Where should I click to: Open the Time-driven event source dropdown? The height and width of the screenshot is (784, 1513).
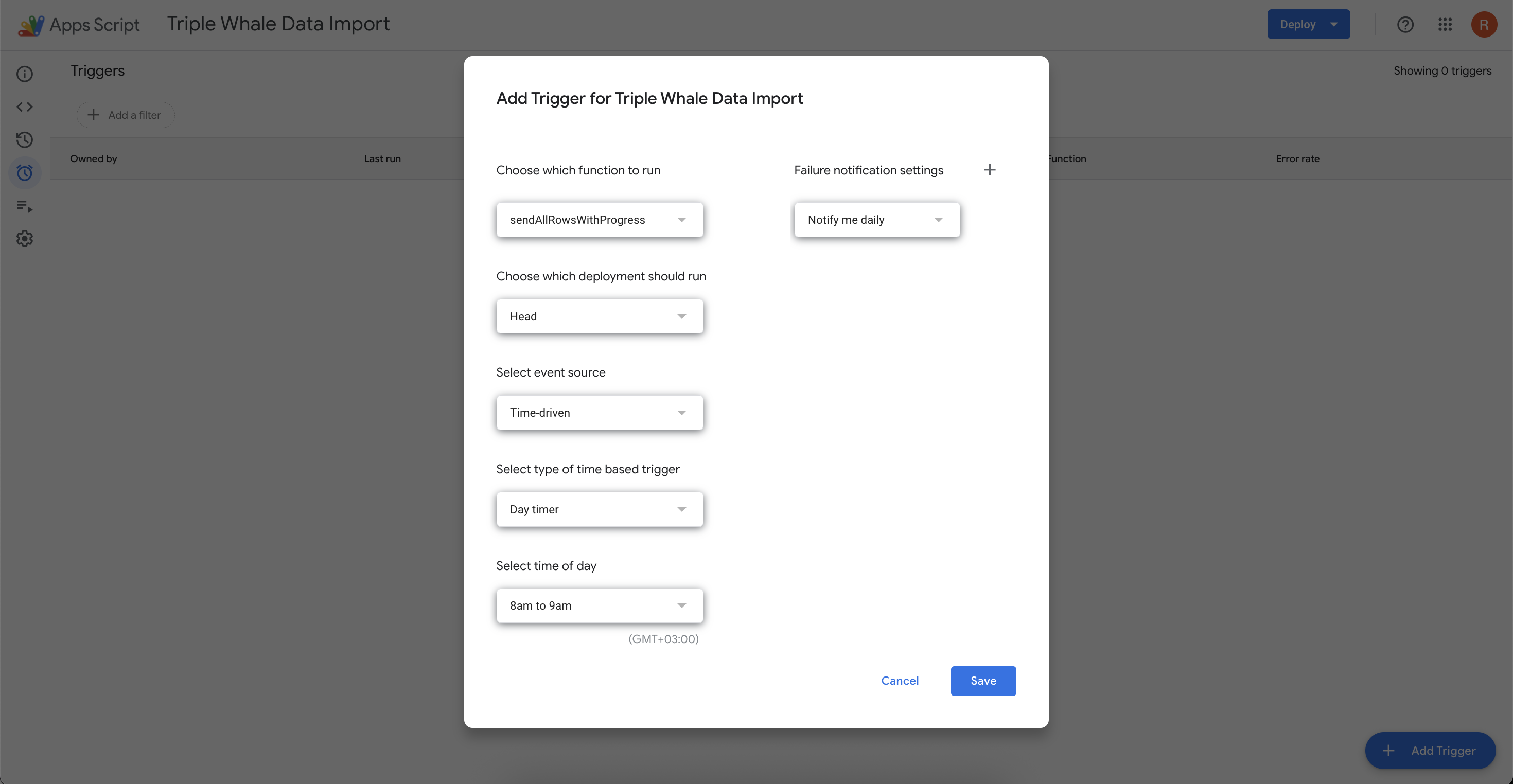599,413
